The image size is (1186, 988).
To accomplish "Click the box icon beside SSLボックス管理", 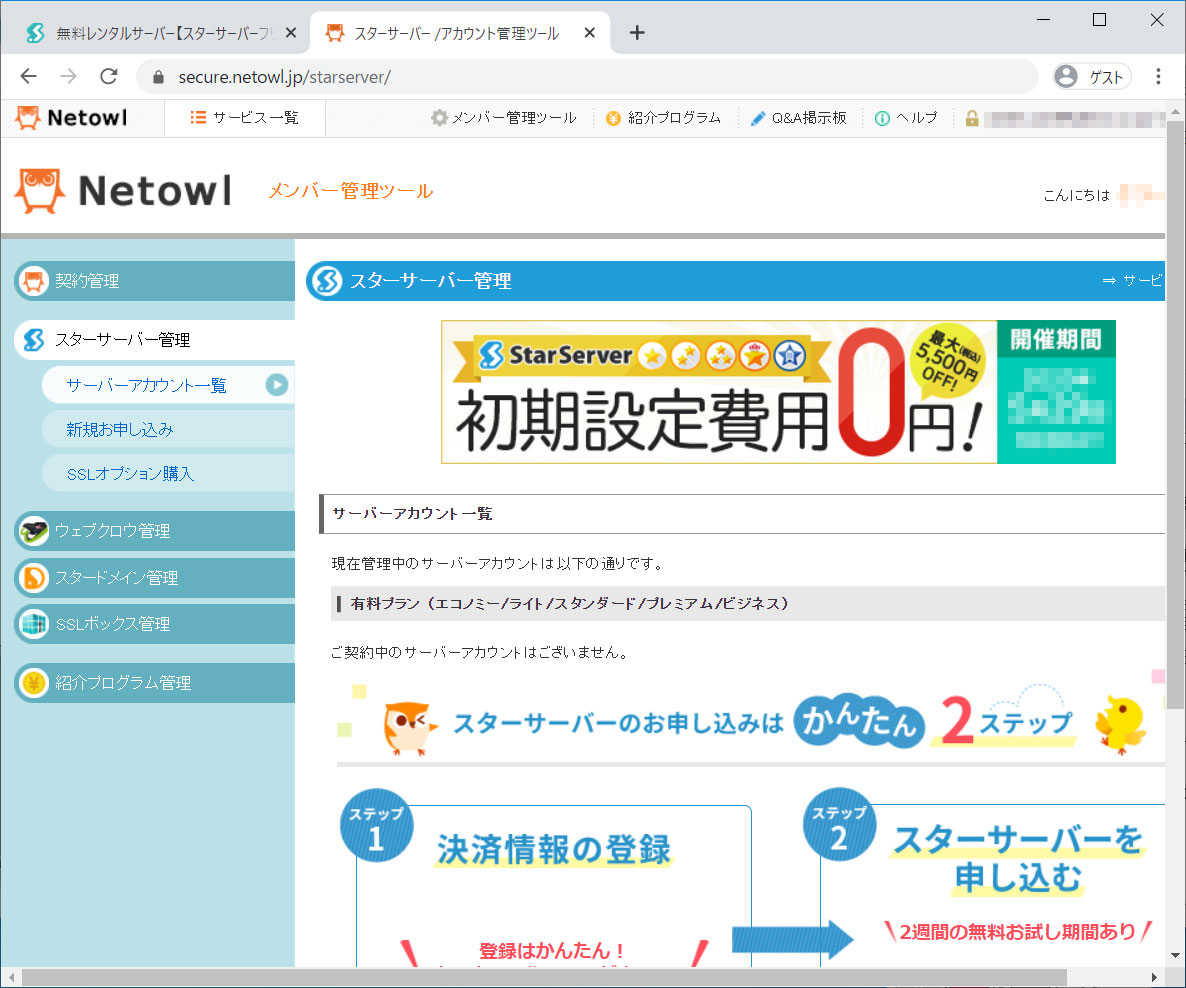I will [33, 624].
